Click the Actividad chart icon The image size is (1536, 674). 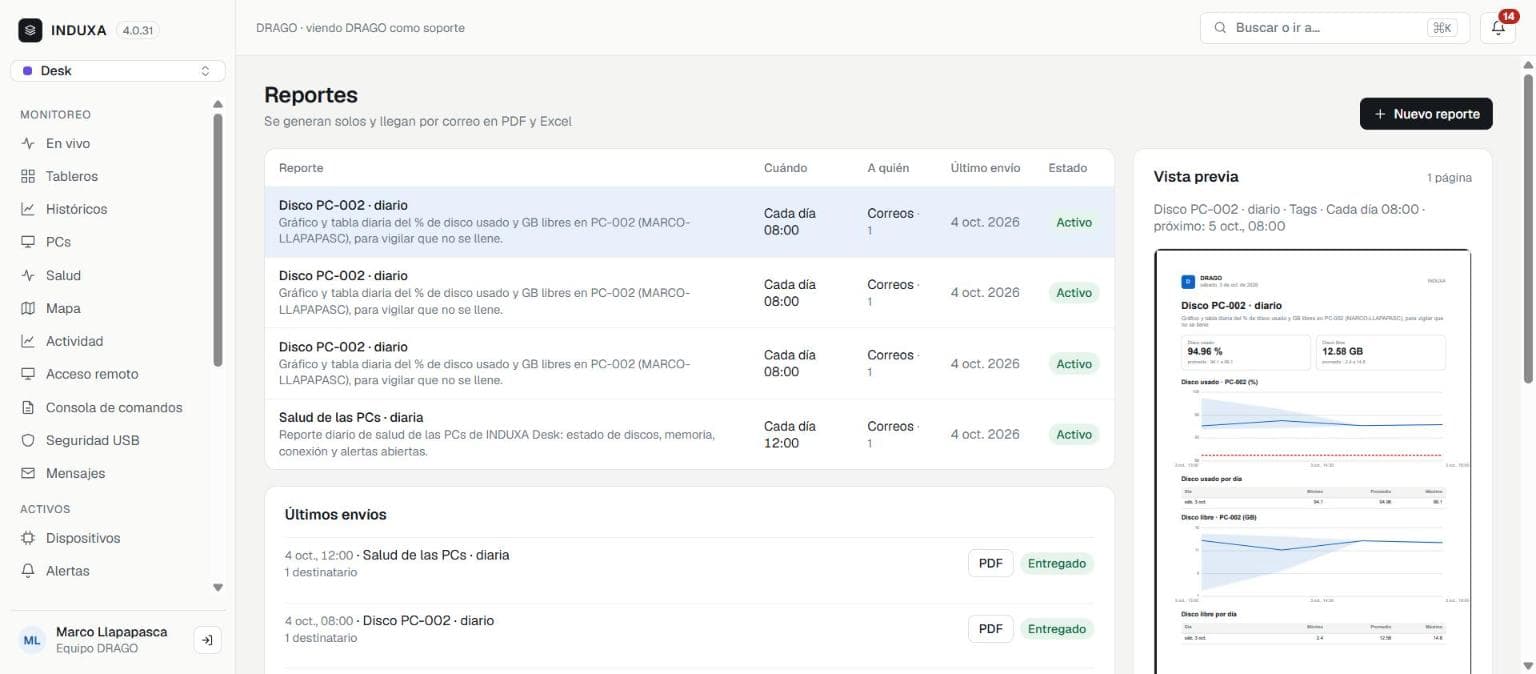[28, 341]
